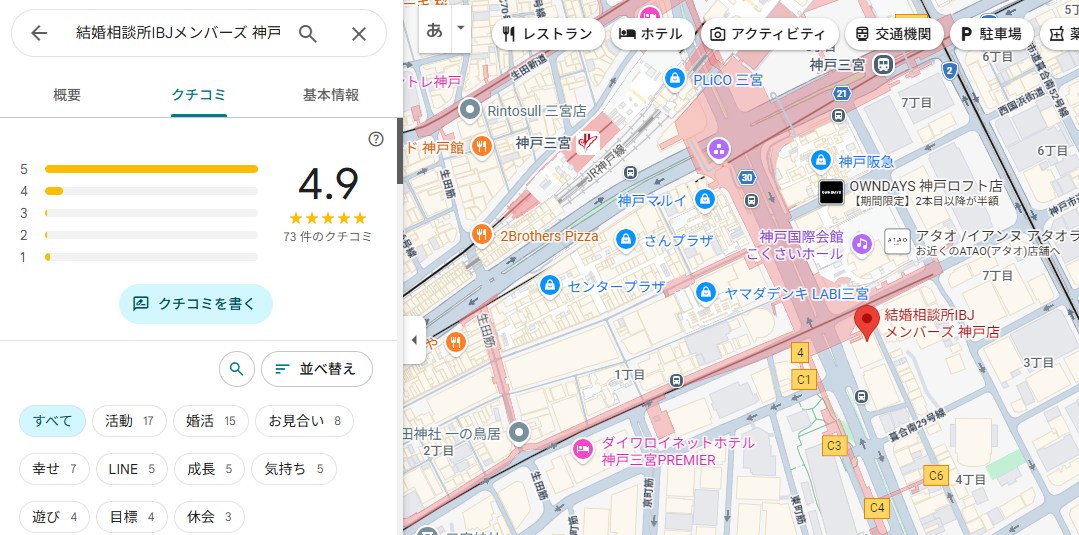Click the red pin for 結婚相談所IBJメンバーズ
This screenshot has height=535, width=1079.
tap(866, 322)
